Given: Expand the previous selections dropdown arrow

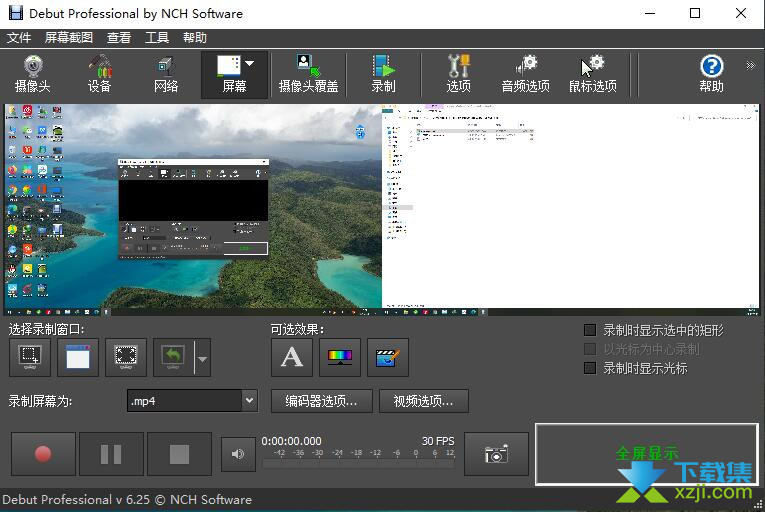Looking at the screenshot, I should (x=202, y=358).
